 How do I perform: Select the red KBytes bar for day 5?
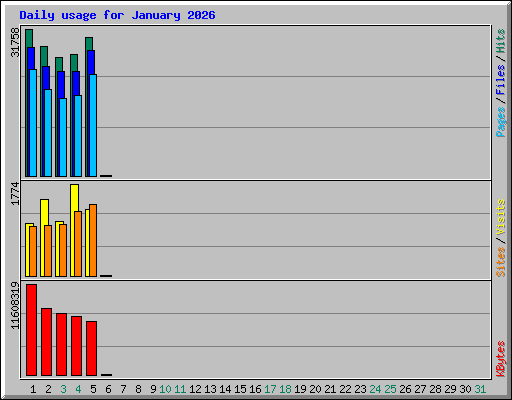coord(91,349)
